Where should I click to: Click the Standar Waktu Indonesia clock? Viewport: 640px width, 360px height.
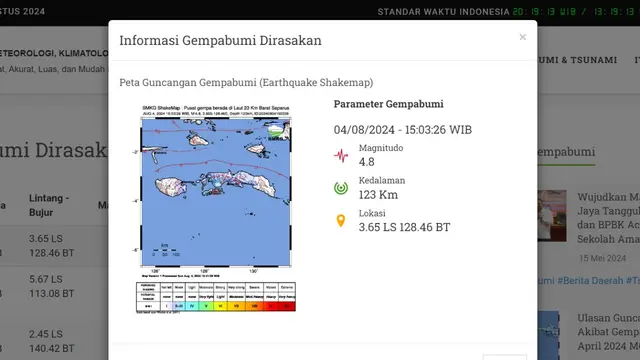point(509,12)
